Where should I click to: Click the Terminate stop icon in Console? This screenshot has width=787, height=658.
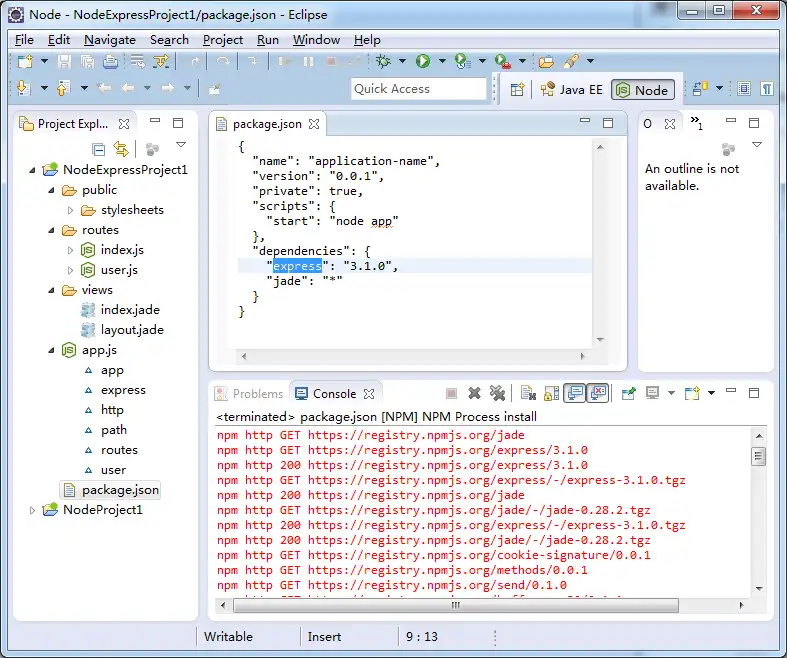coord(451,393)
